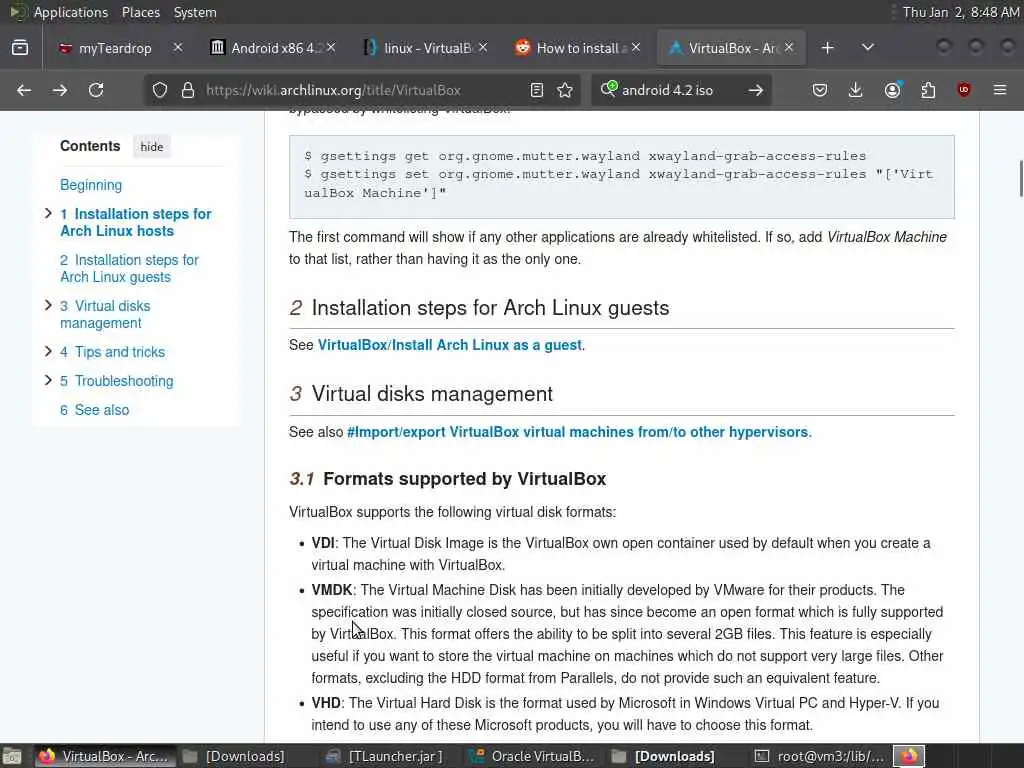
Task: Hide the Contents sidebar
Action: click(x=152, y=147)
